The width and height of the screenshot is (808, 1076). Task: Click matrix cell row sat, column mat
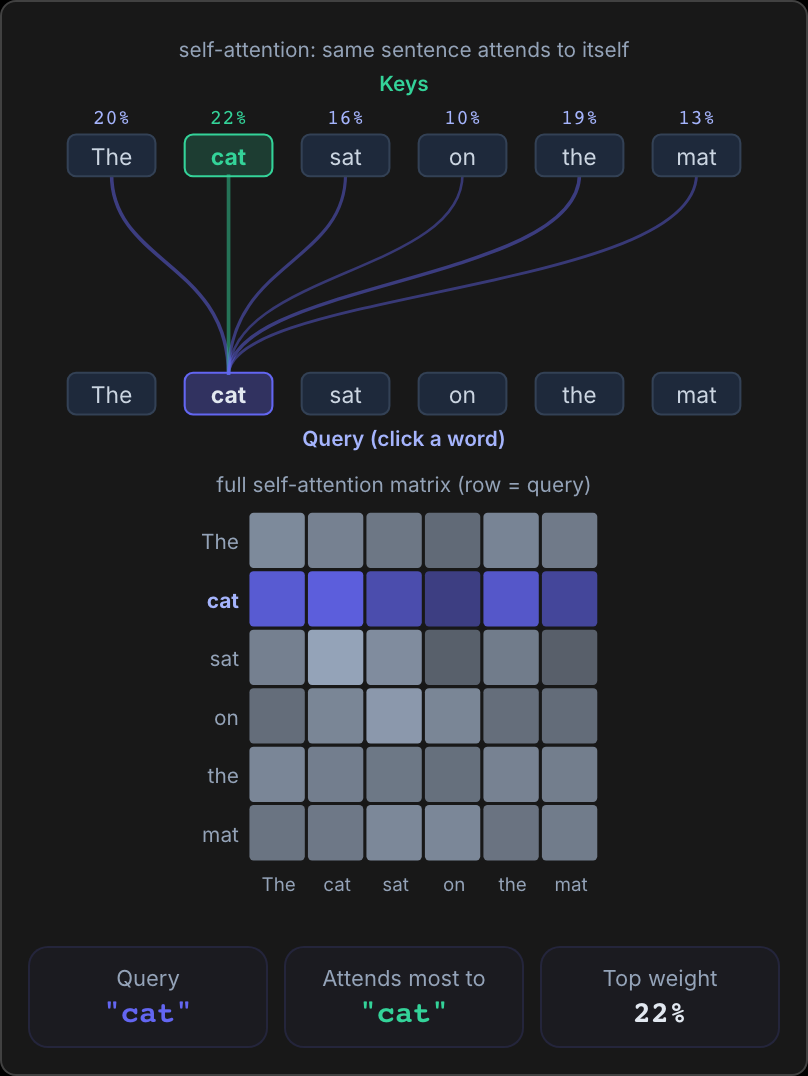[x=570, y=657]
